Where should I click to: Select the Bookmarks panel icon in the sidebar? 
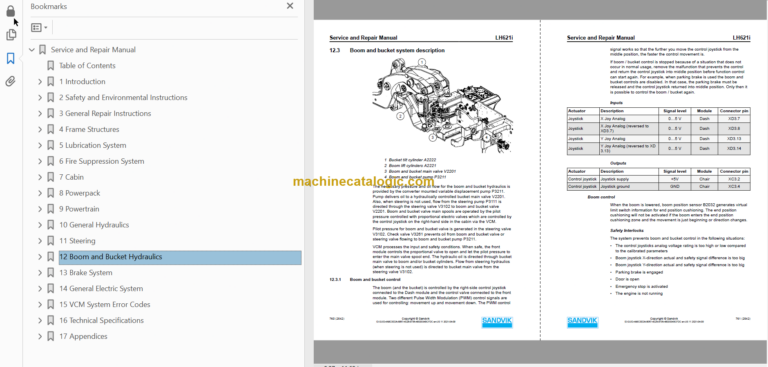coord(10,59)
